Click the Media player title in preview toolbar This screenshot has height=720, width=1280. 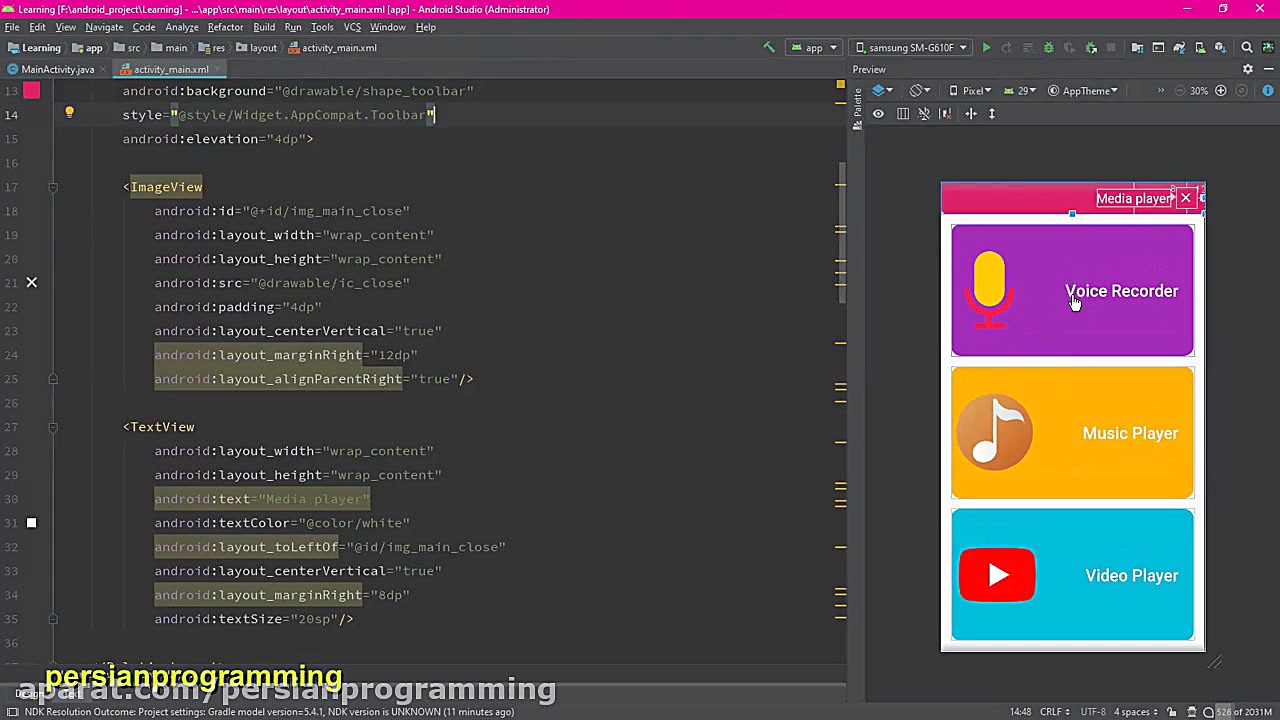pos(1133,198)
